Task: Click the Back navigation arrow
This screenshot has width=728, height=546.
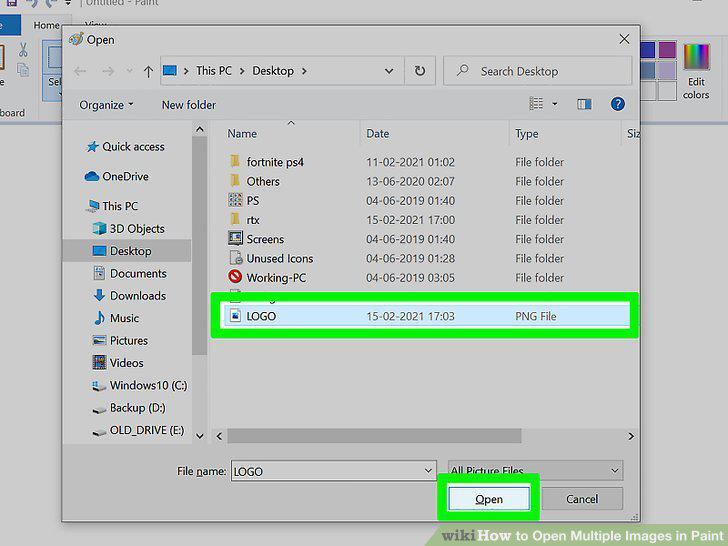Action: (x=80, y=71)
